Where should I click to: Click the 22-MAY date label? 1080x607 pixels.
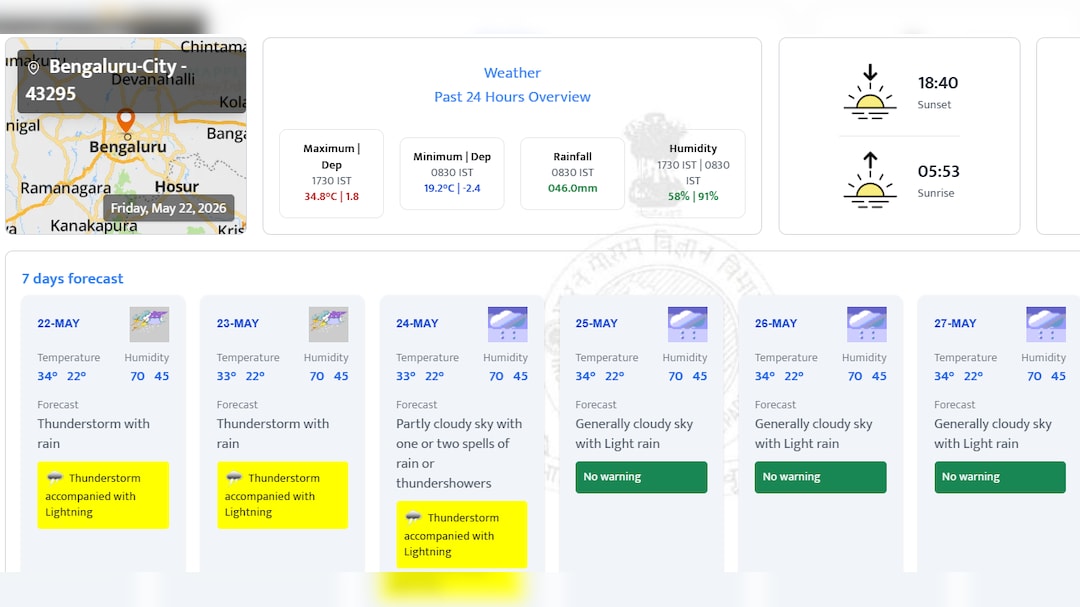(59, 324)
